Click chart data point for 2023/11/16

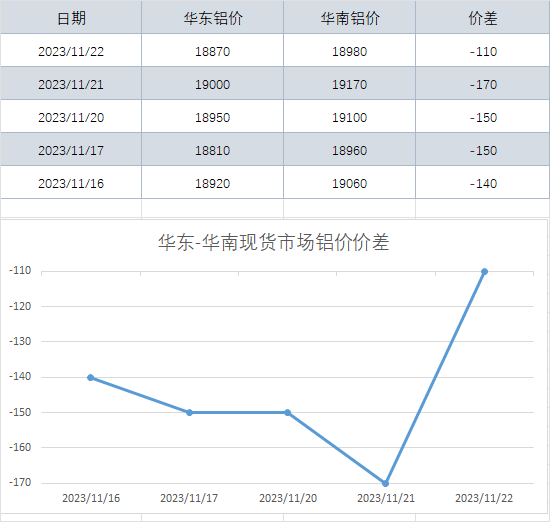click(x=90, y=377)
